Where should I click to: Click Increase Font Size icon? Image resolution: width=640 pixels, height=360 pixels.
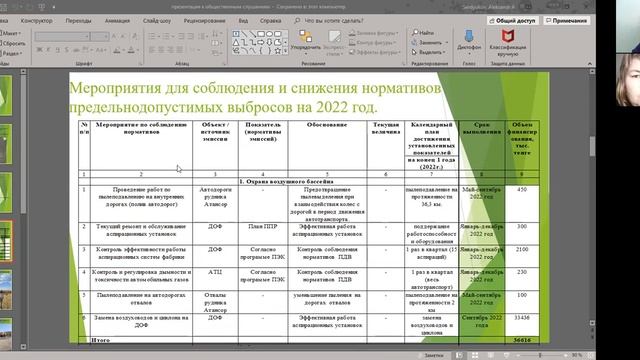[x=114, y=37]
